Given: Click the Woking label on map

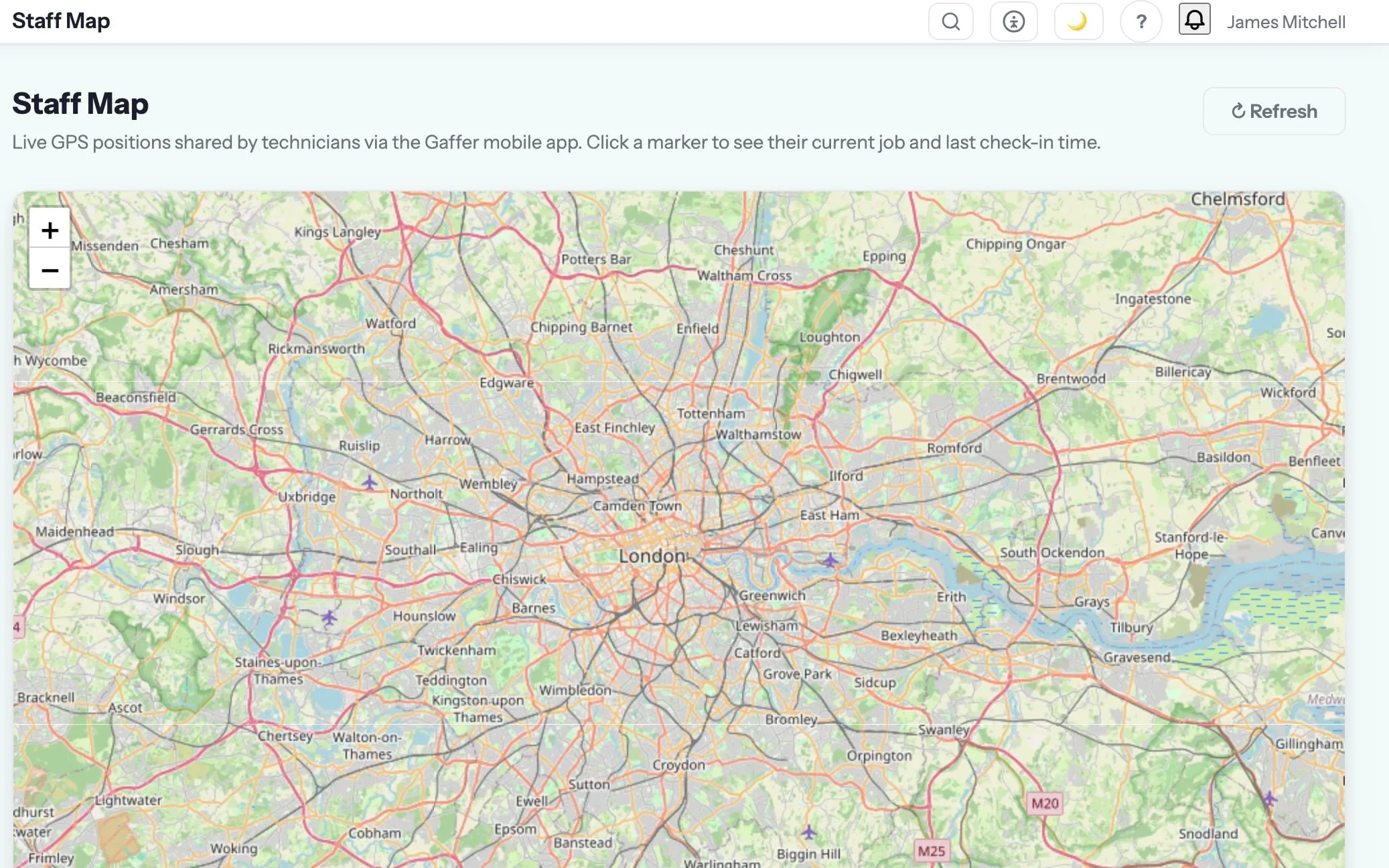Looking at the screenshot, I should (234, 849).
